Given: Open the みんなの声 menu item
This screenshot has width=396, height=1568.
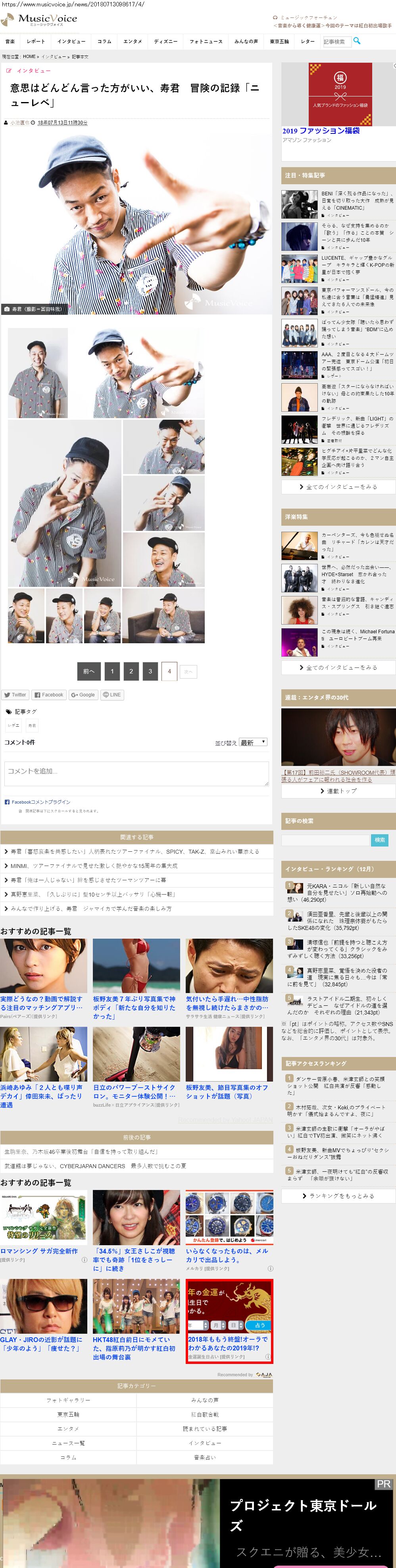Looking at the screenshot, I should point(246,41).
